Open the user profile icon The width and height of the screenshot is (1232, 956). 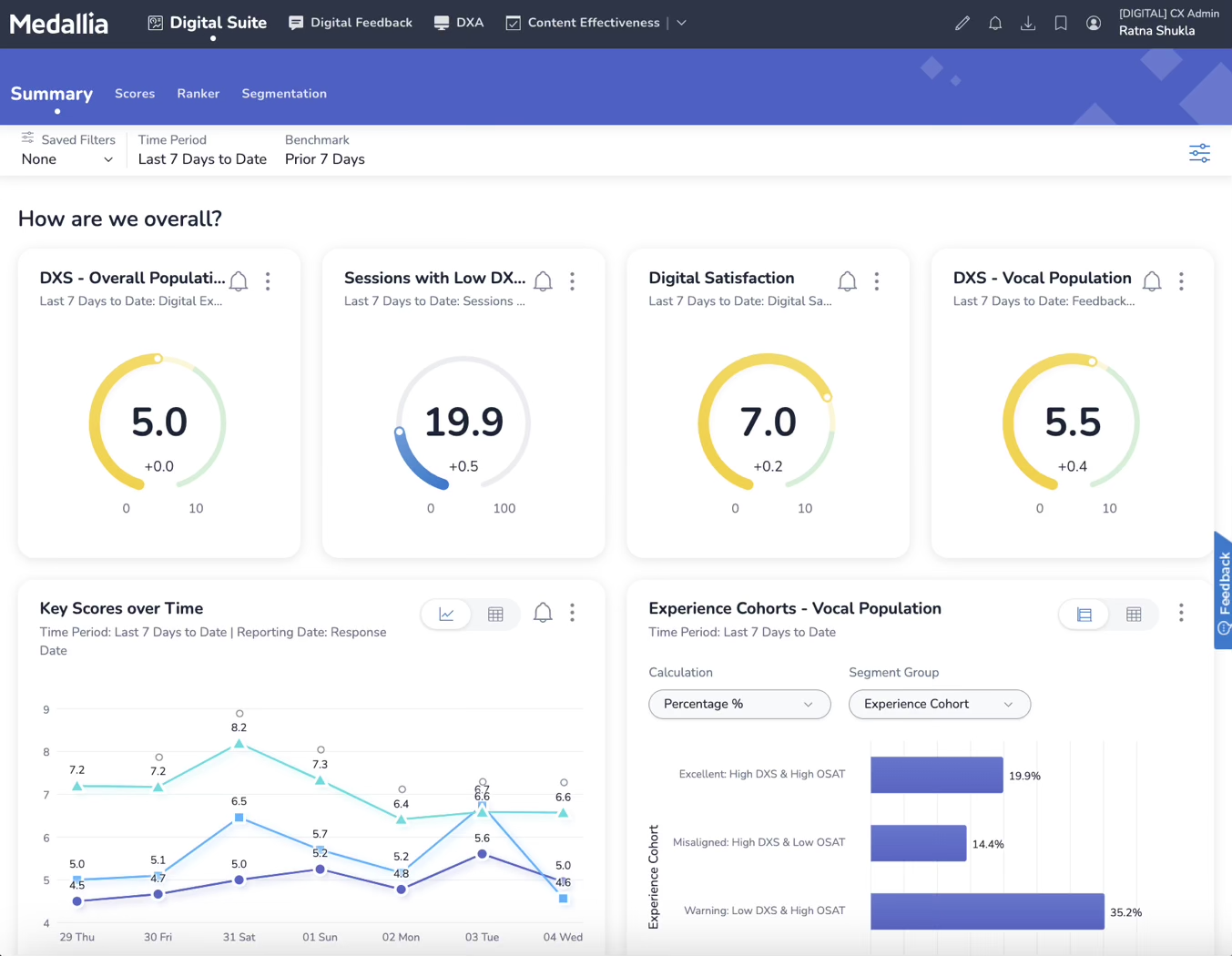1094,24
